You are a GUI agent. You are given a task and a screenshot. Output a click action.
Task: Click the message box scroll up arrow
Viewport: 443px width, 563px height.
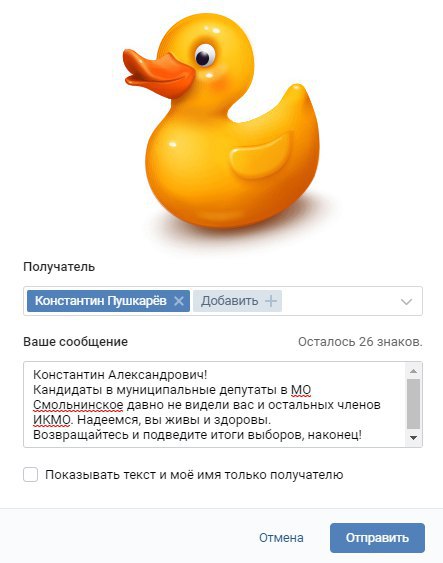point(413,371)
